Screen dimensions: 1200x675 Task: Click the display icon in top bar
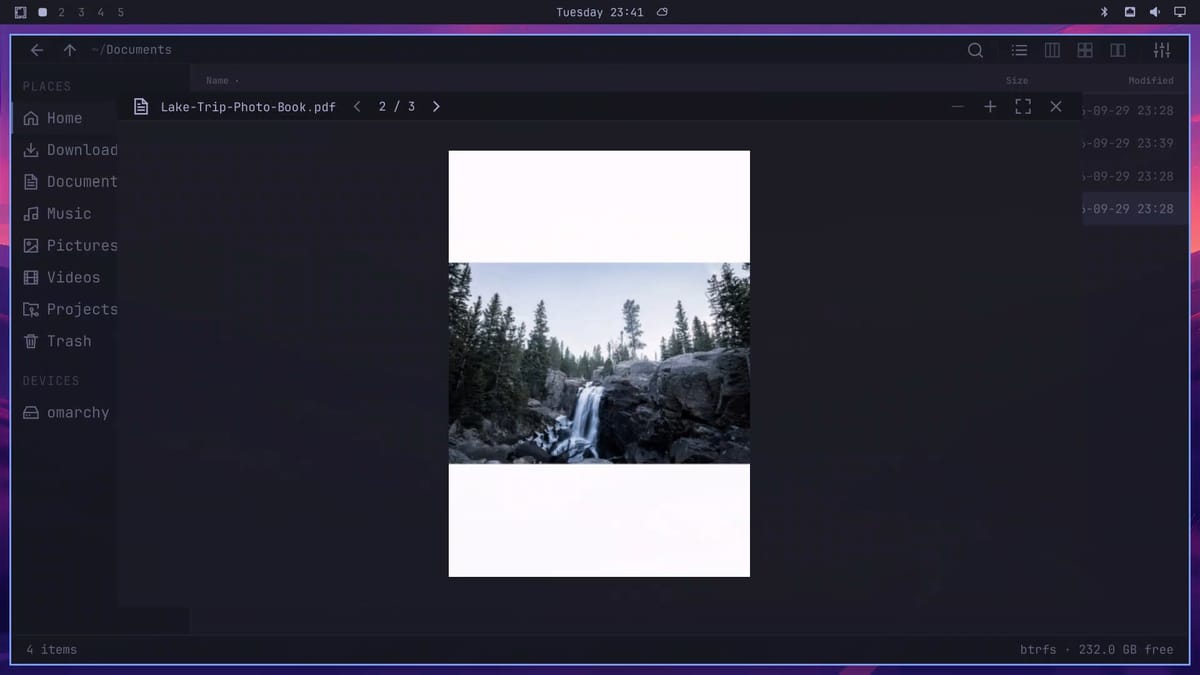[1180, 12]
